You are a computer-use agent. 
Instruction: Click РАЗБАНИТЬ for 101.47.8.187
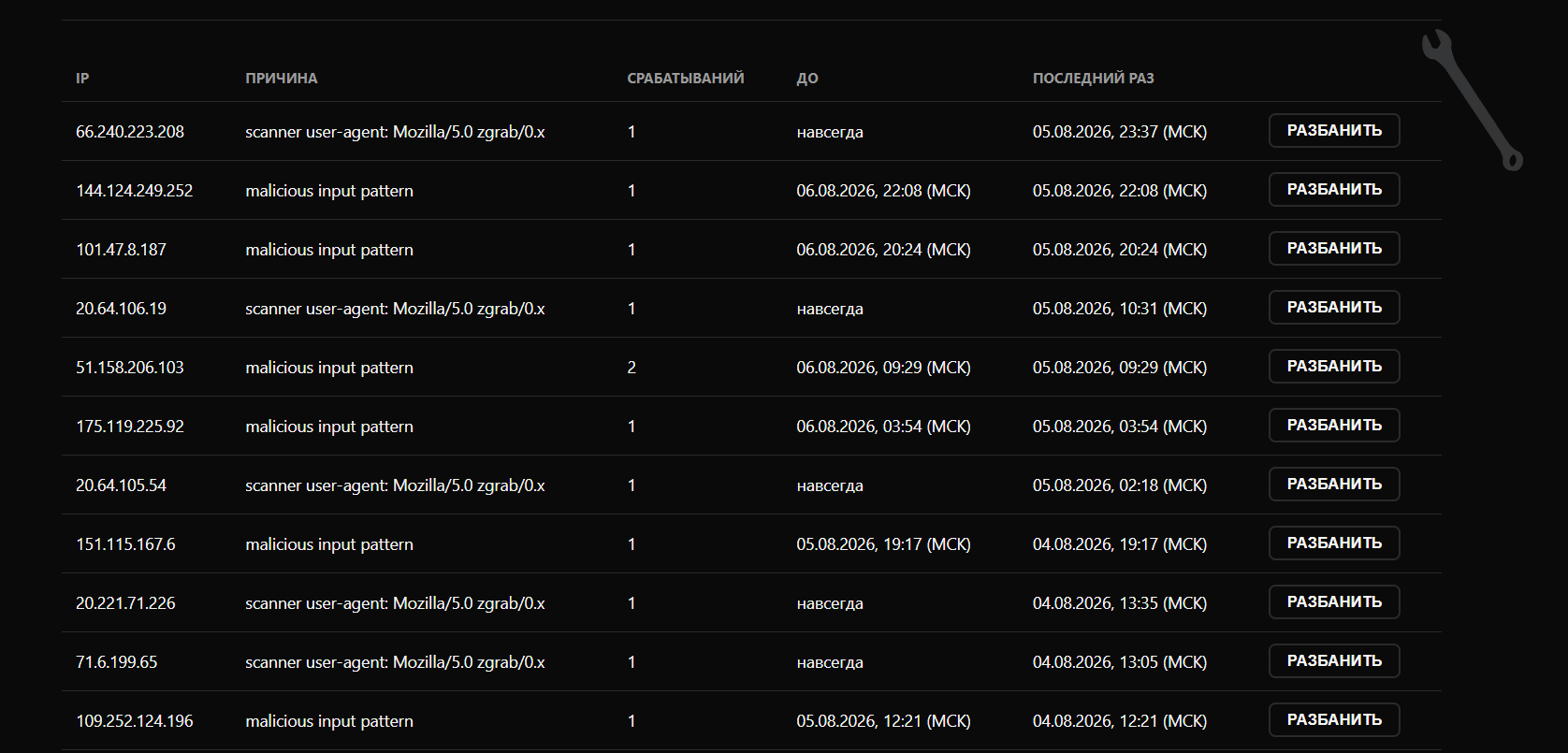1334,249
